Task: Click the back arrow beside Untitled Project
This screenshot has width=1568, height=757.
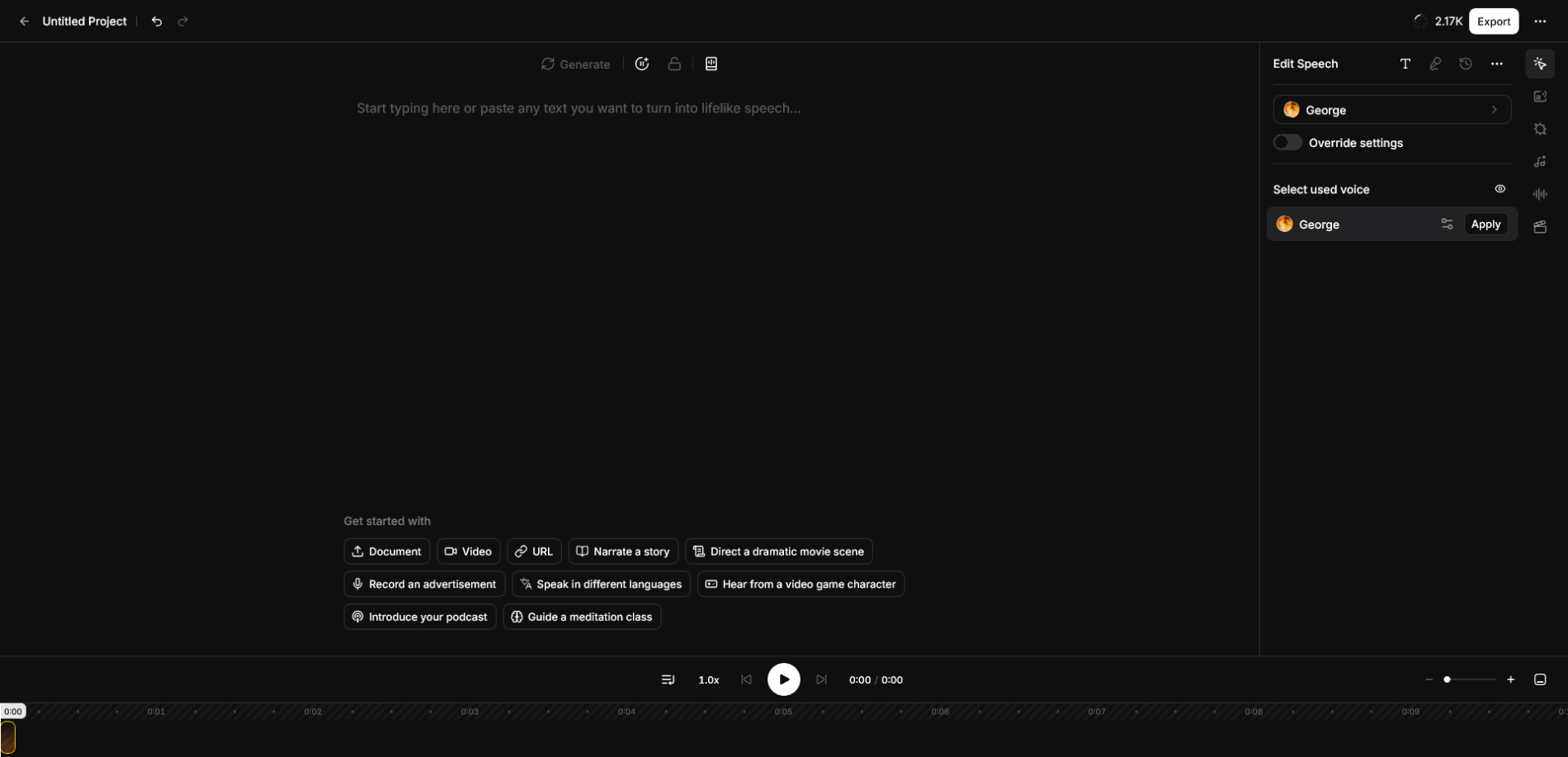Action: [24, 21]
